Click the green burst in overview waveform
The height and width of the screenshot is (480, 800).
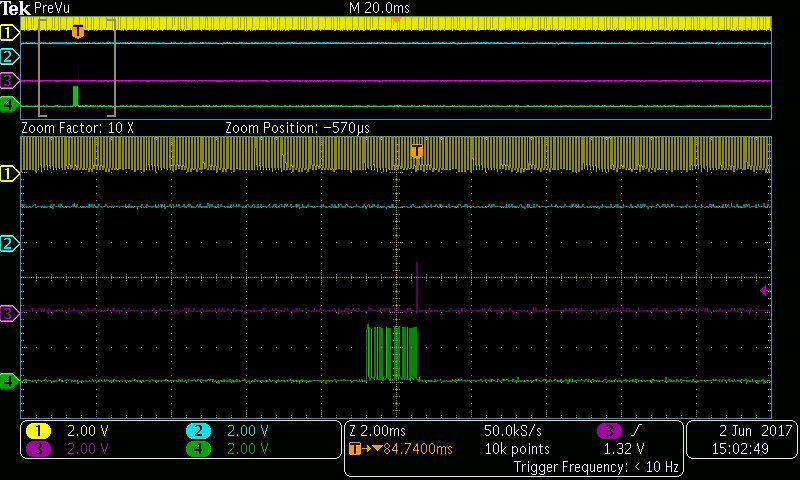pyautogui.click(x=76, y=96)
